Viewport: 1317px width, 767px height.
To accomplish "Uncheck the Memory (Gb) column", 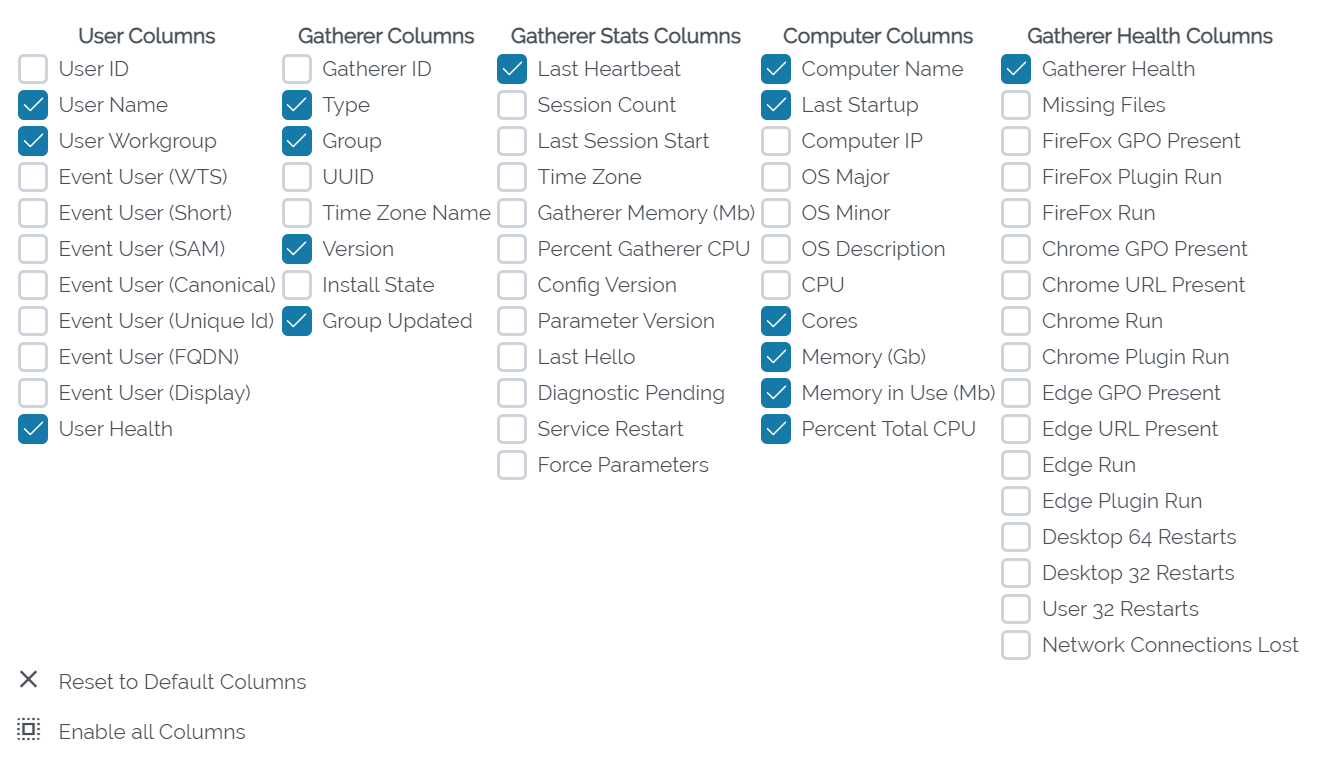I will click(775, 356).
